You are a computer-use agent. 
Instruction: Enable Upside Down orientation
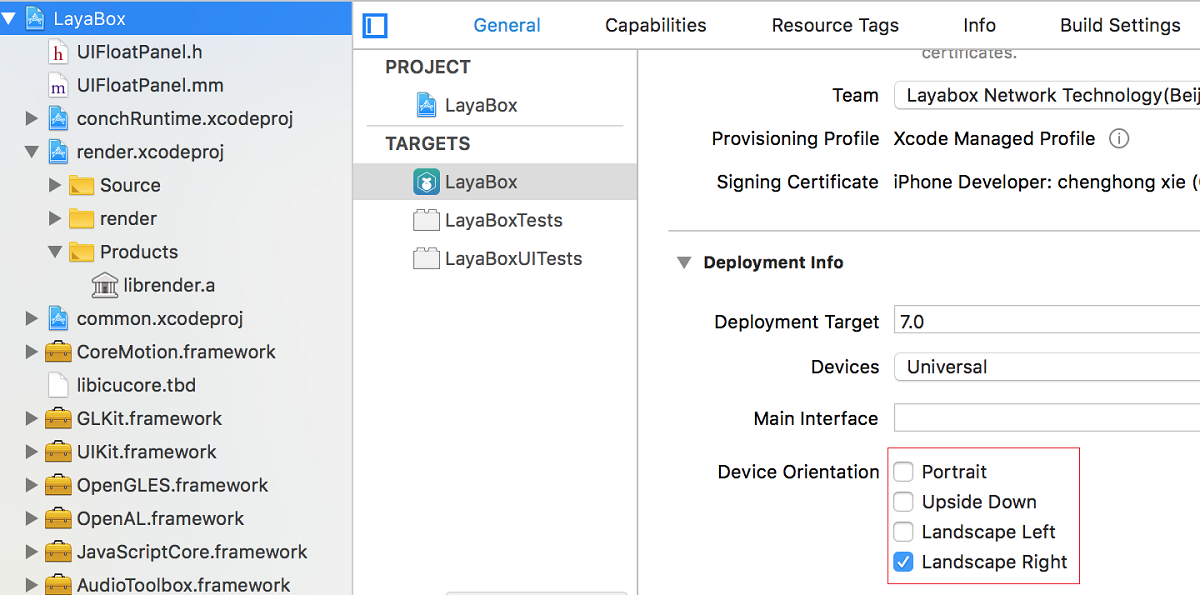904,502
